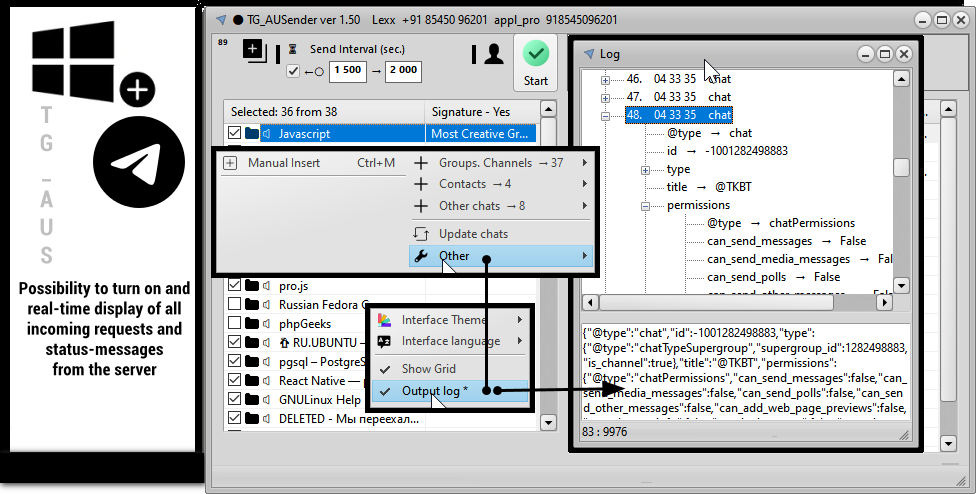
Task: Click the 2 000 interval input field
Action: 403,71
